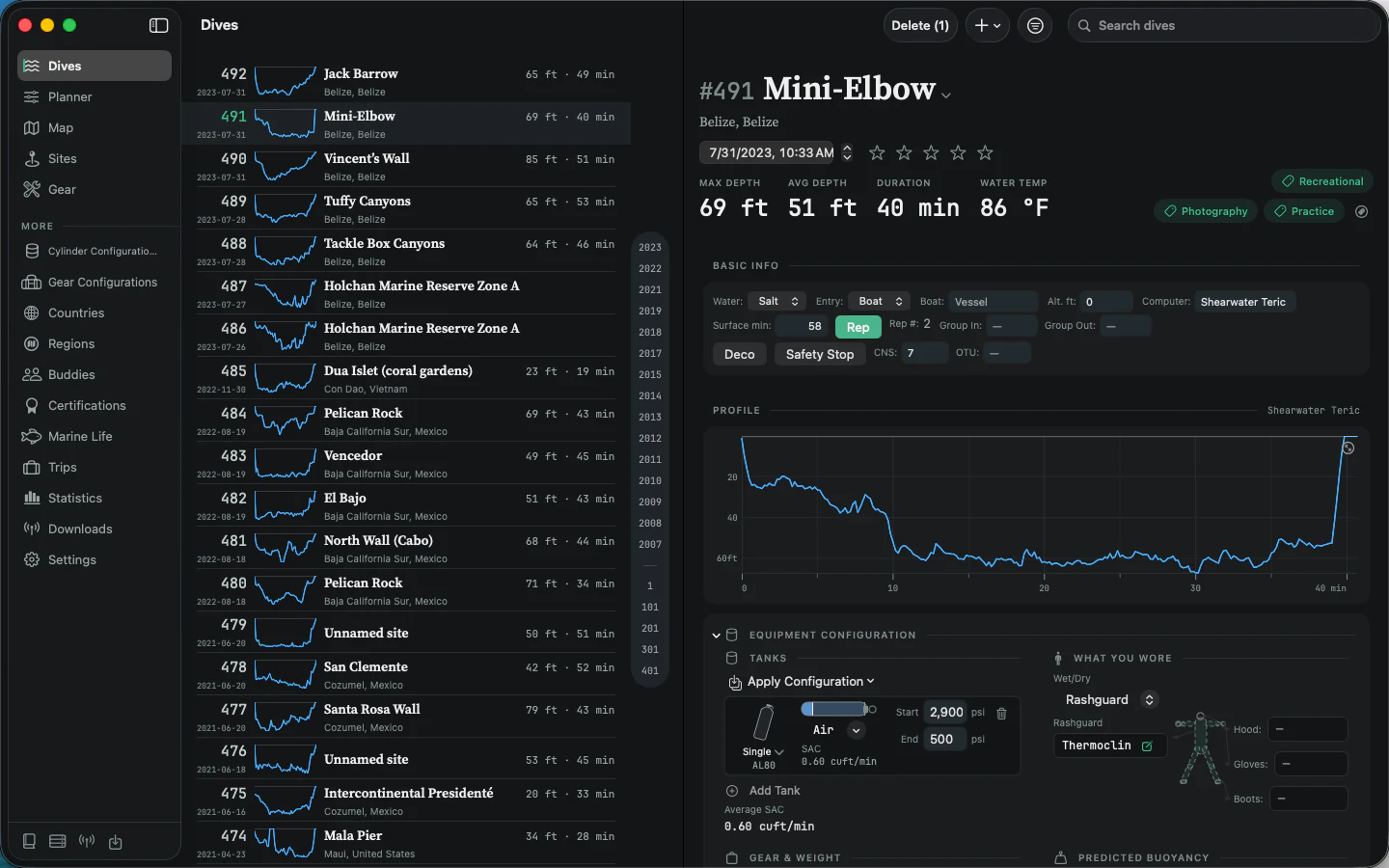
Task: Open the Entry Boat dropdown
Action: coord(879,301)
